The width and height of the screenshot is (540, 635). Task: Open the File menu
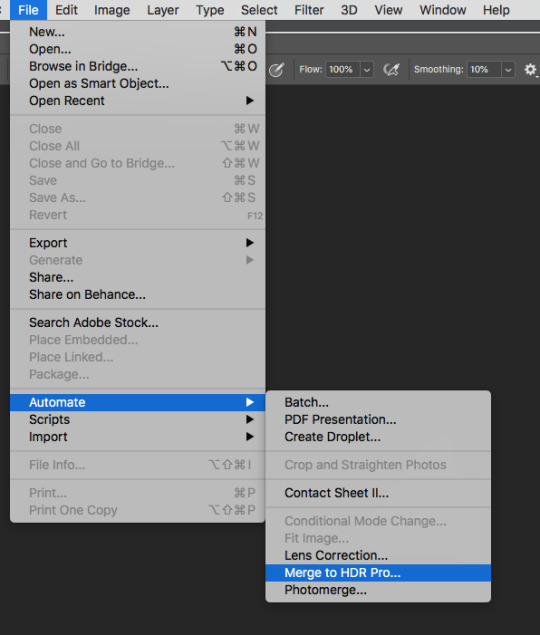pyautogui.click(x=28, y=10)
